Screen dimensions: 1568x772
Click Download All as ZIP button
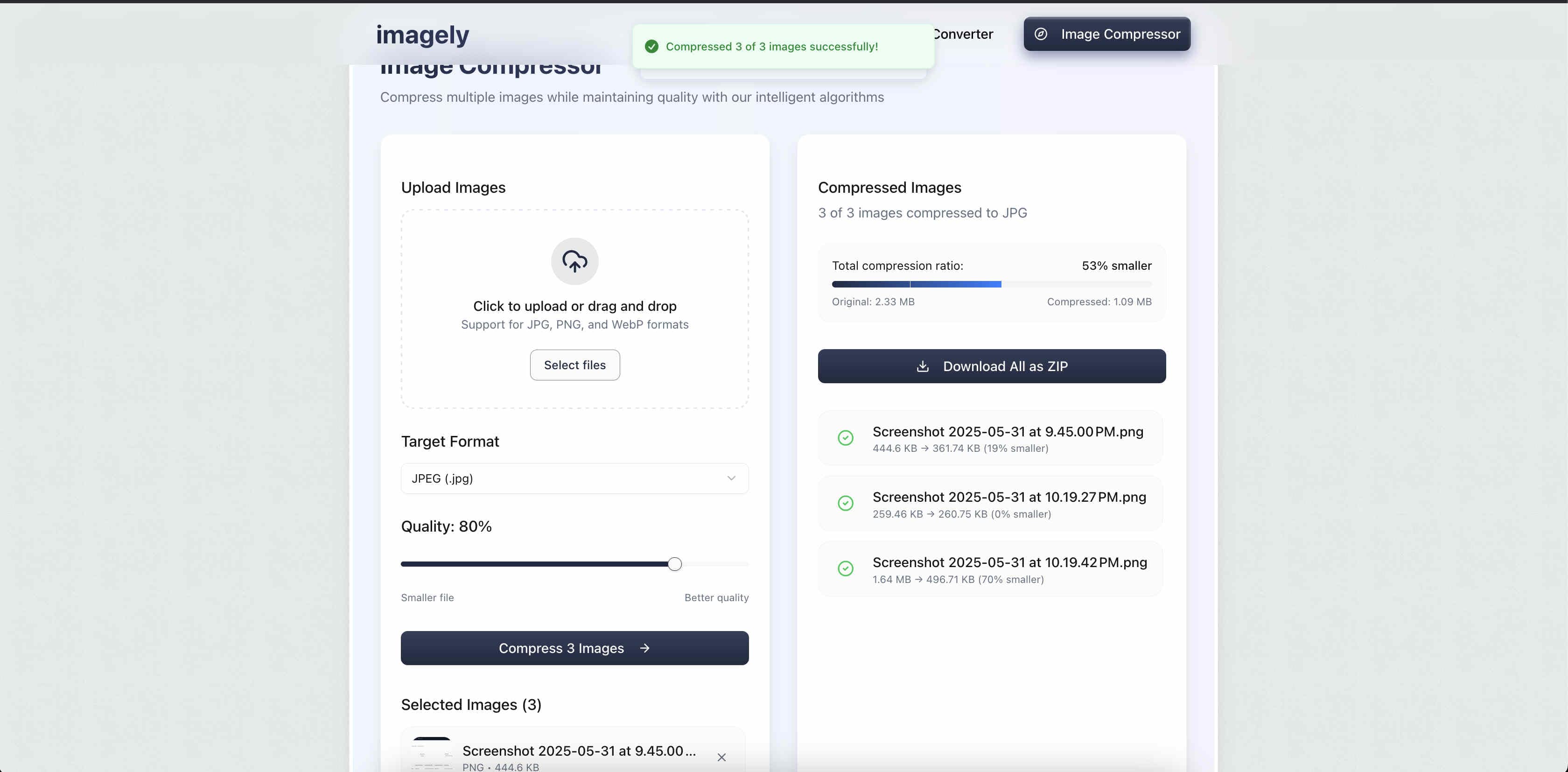[x=992, y=366]
